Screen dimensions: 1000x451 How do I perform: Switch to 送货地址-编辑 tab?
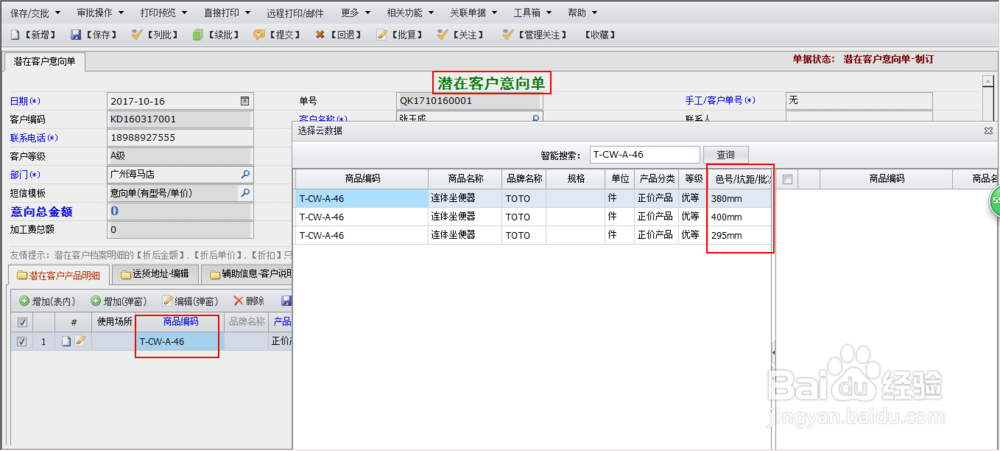(x=155, y=274)
